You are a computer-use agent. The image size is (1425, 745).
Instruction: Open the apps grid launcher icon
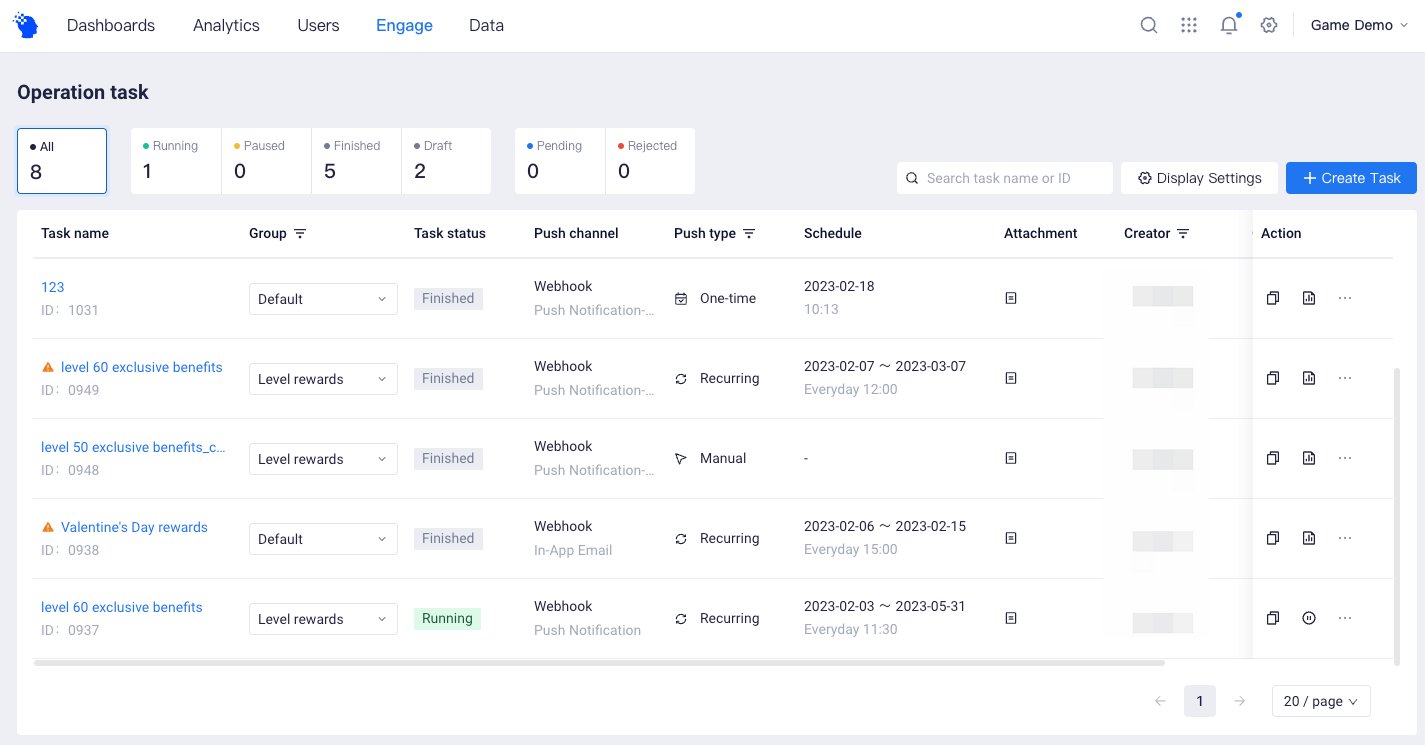(1188, 25)
